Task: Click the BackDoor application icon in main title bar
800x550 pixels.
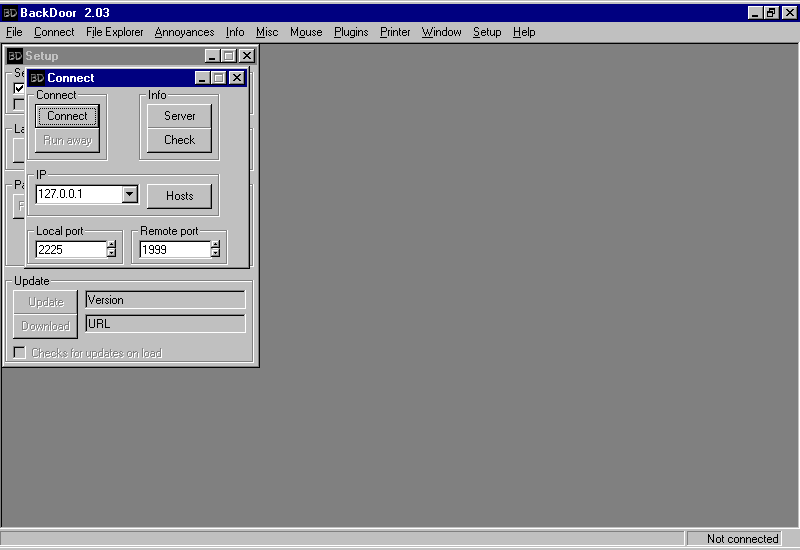Action: [x=10, y=13]
